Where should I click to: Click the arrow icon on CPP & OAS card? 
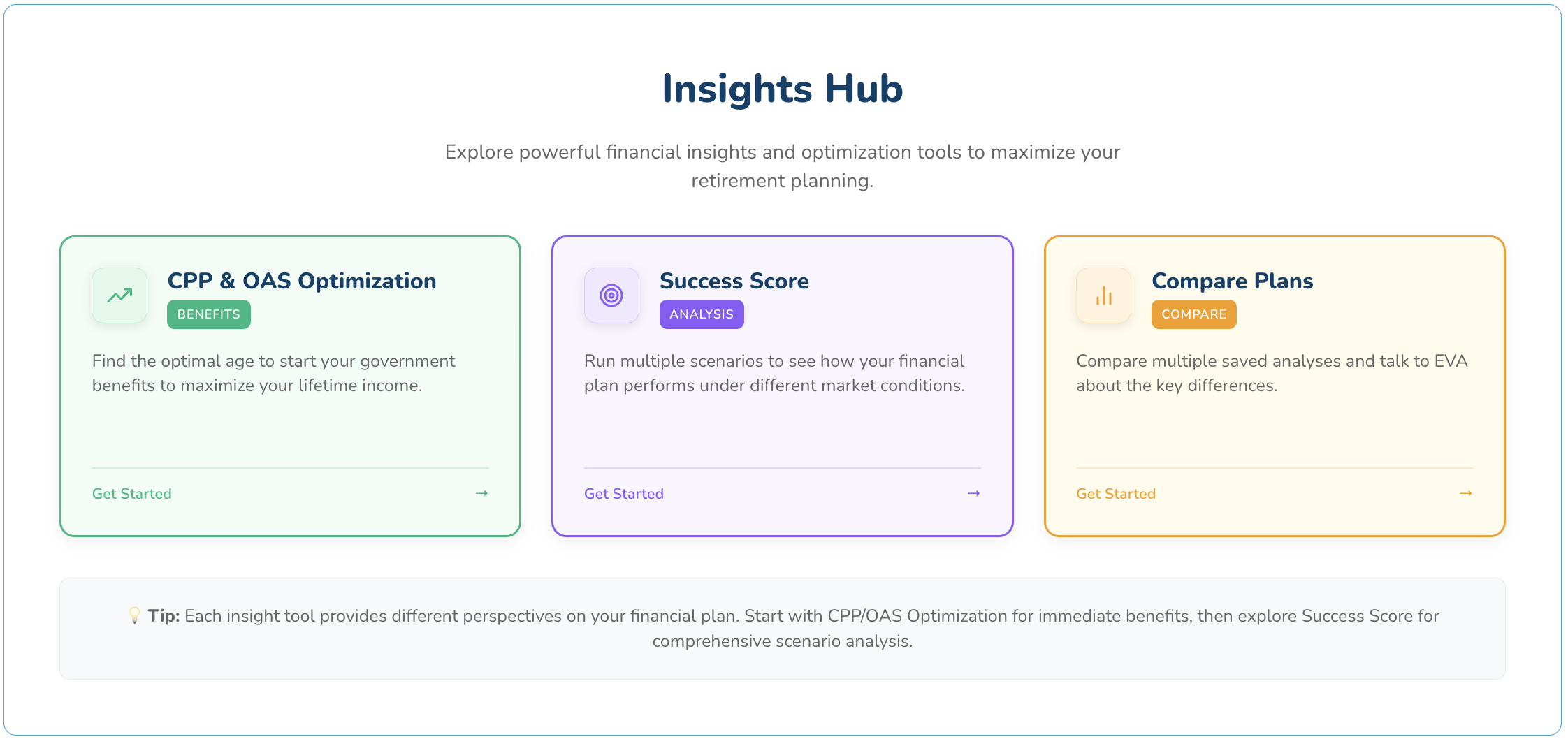click(481, 493)
